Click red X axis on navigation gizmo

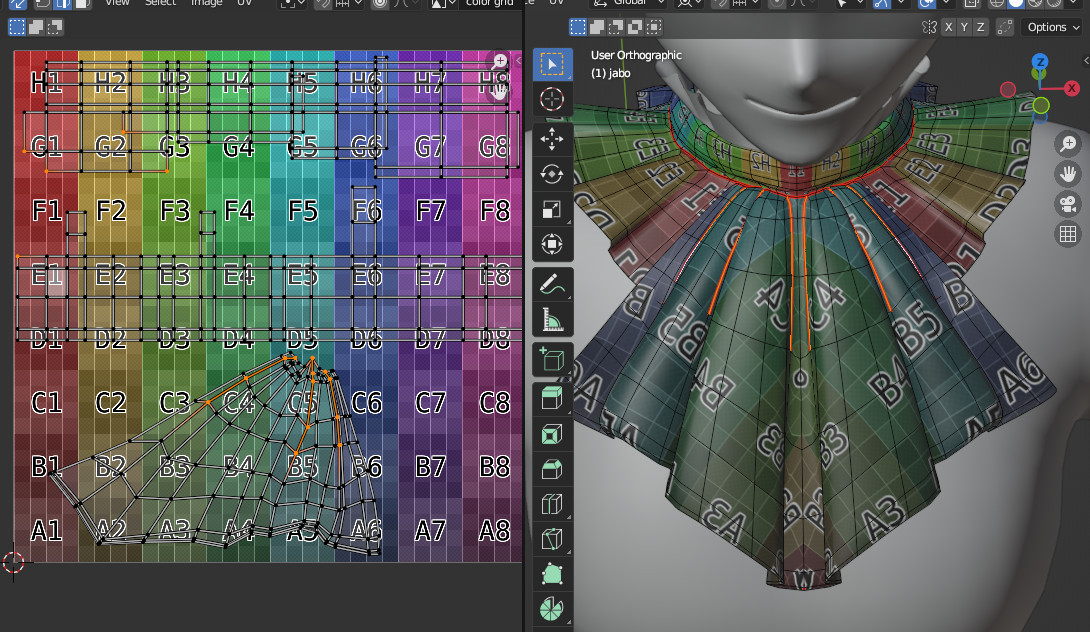(1072, 88)
